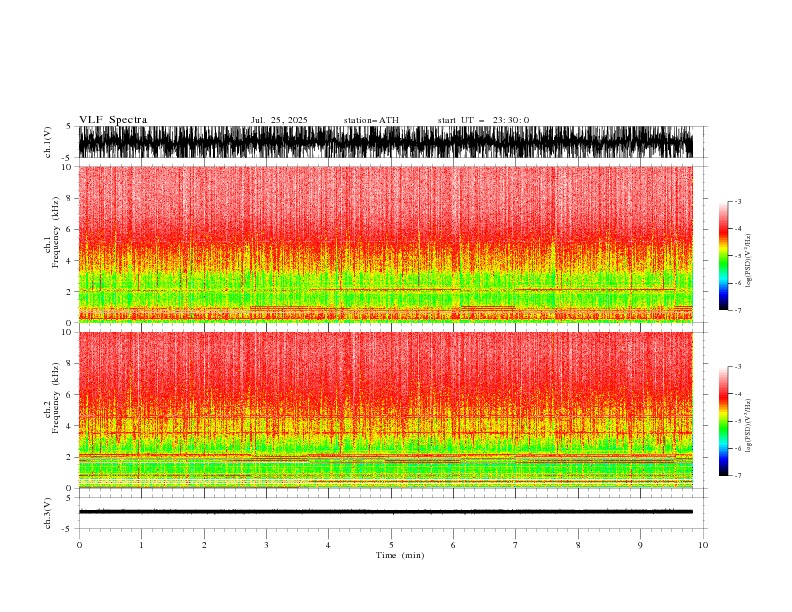The width and height of the screenshot is (792, 612).
Task: Click the time axis tick label "4"
Action: click(x=328, y=545)
